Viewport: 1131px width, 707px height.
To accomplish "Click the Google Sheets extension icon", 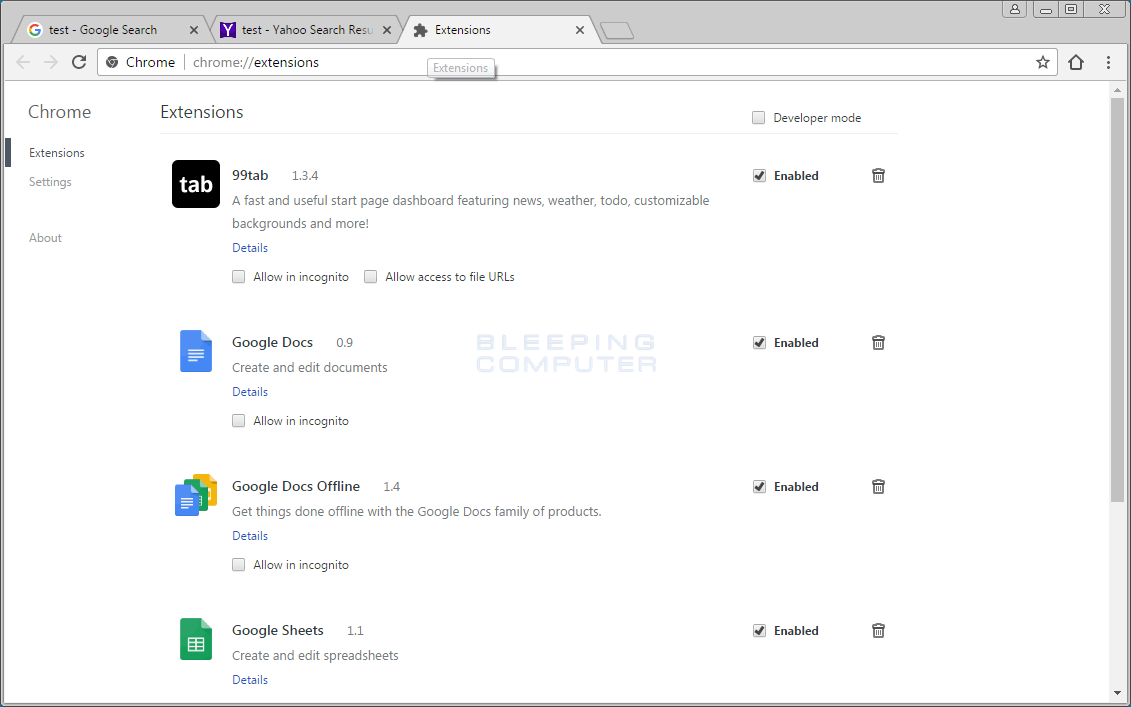I will [x=195, y=639].
